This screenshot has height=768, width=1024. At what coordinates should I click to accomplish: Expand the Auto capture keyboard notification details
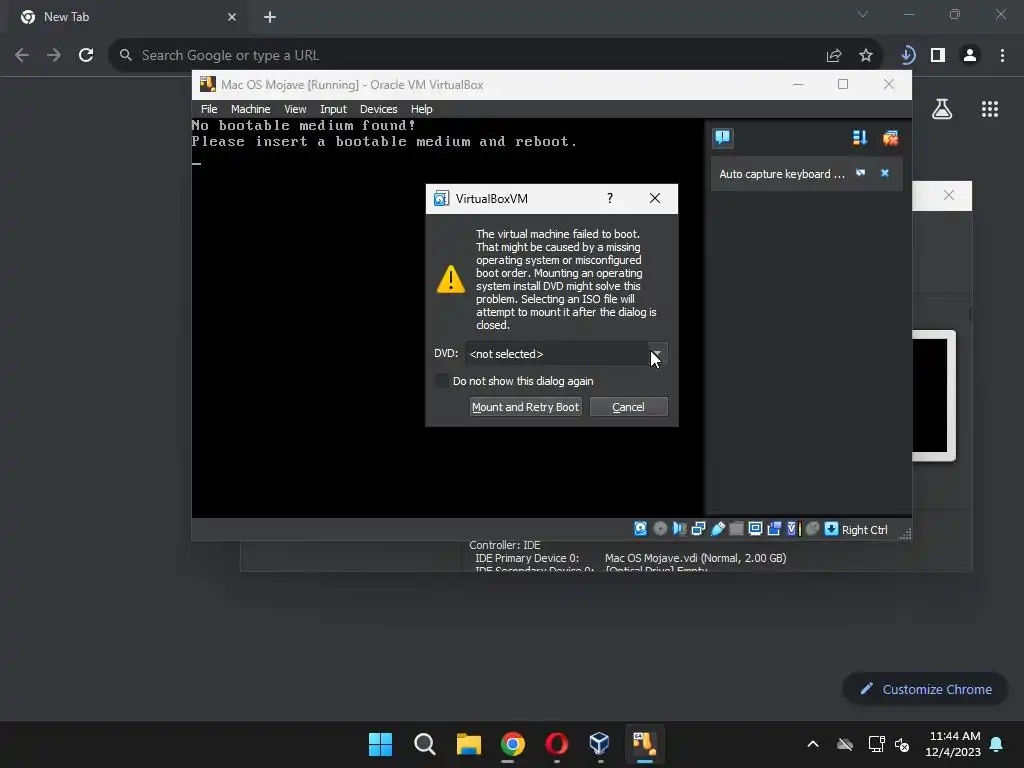pos(861,173)
